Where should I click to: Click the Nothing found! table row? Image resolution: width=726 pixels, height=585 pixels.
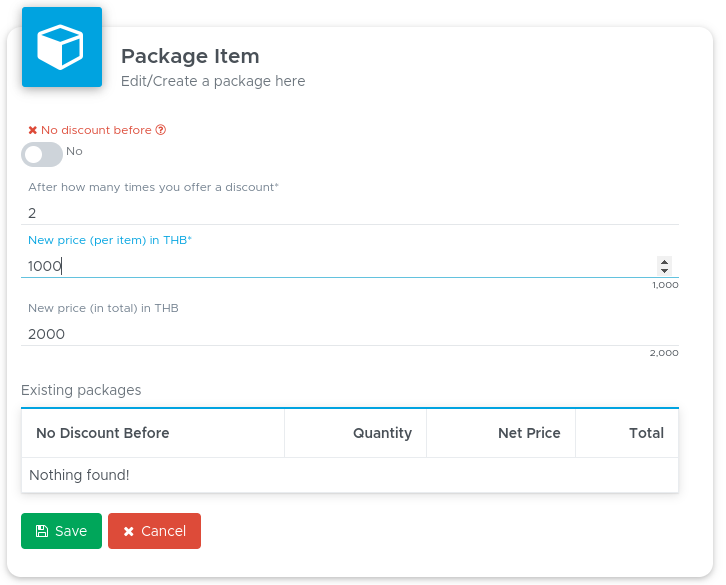[x=350, y=475]
